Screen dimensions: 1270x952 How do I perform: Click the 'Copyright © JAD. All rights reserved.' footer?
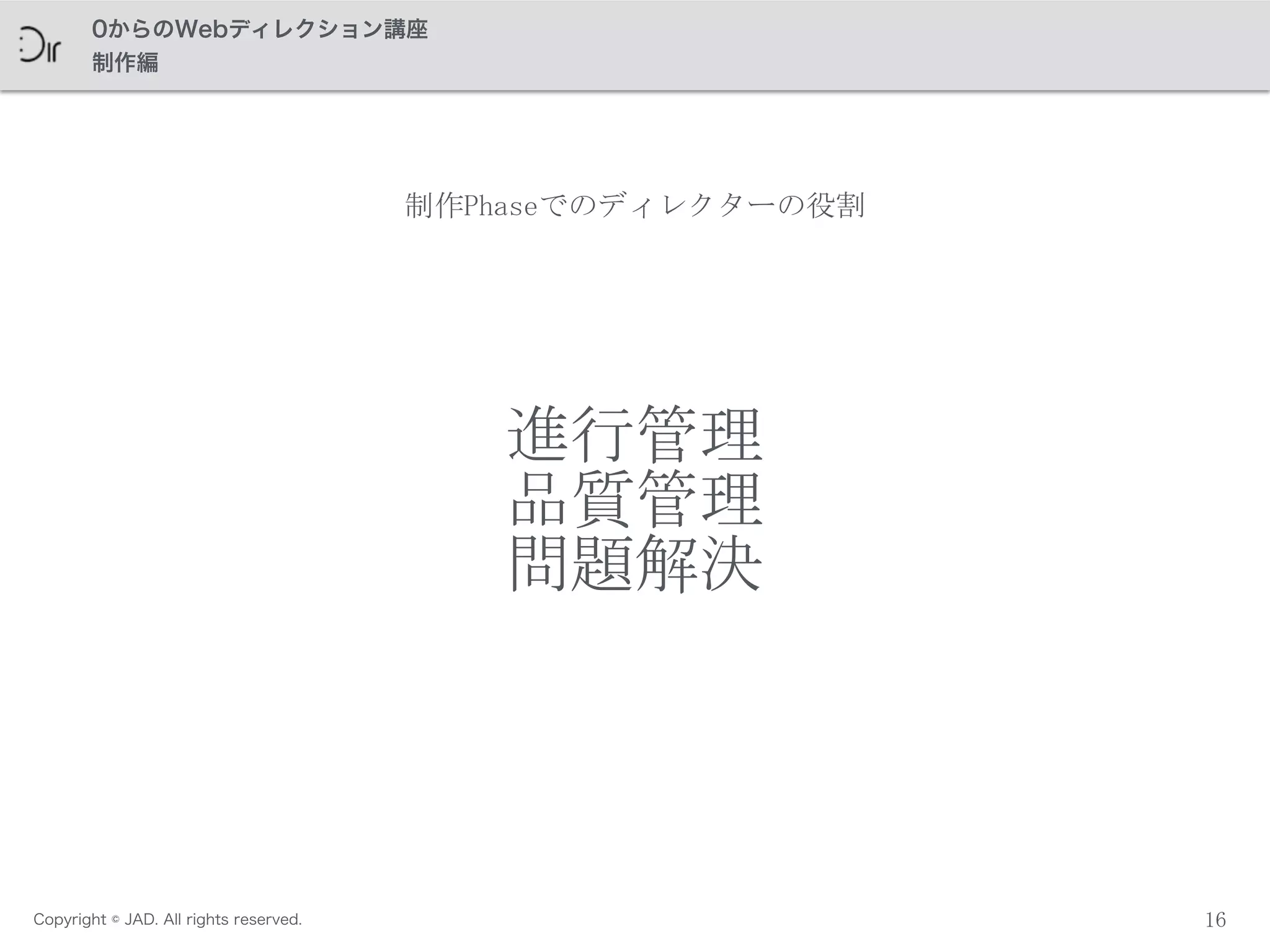167,919
